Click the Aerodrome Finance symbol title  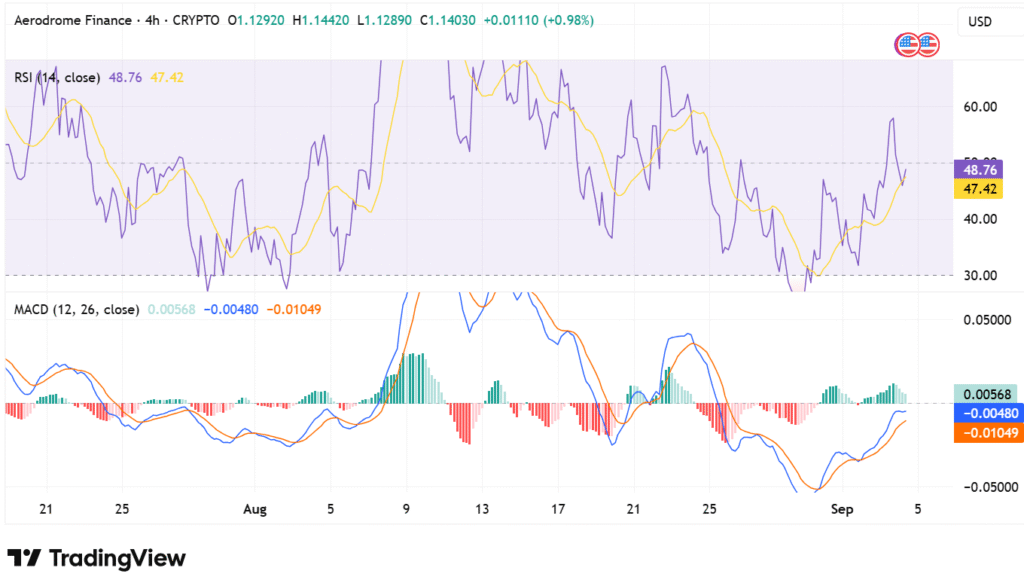[73, 20]
